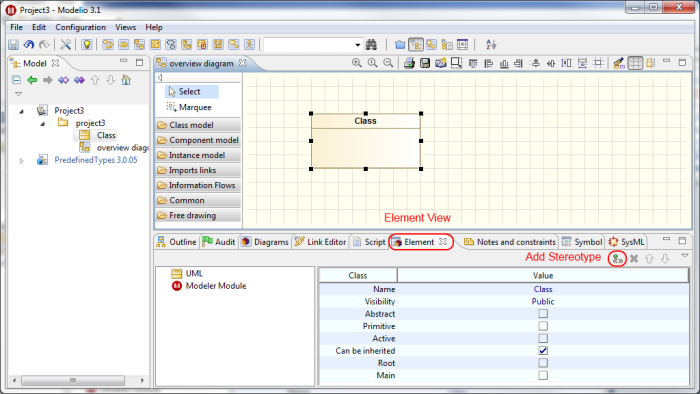Expand the Imports links palette group
The width and height of the screenshot is (700, 394).
198,170
